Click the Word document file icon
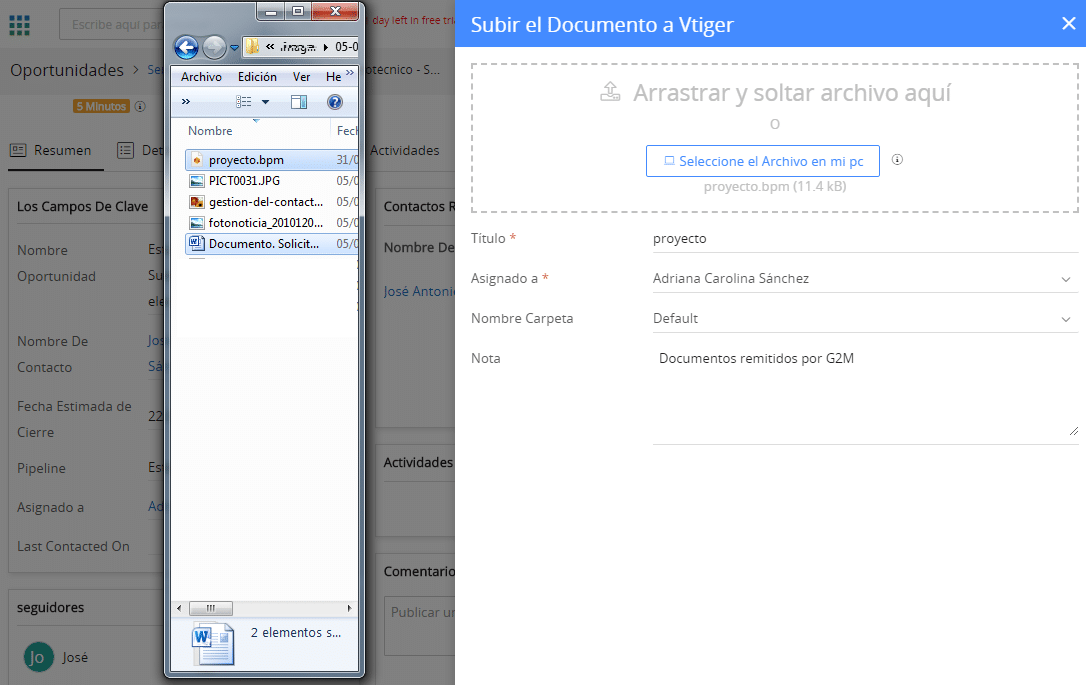 pos(197,244)
